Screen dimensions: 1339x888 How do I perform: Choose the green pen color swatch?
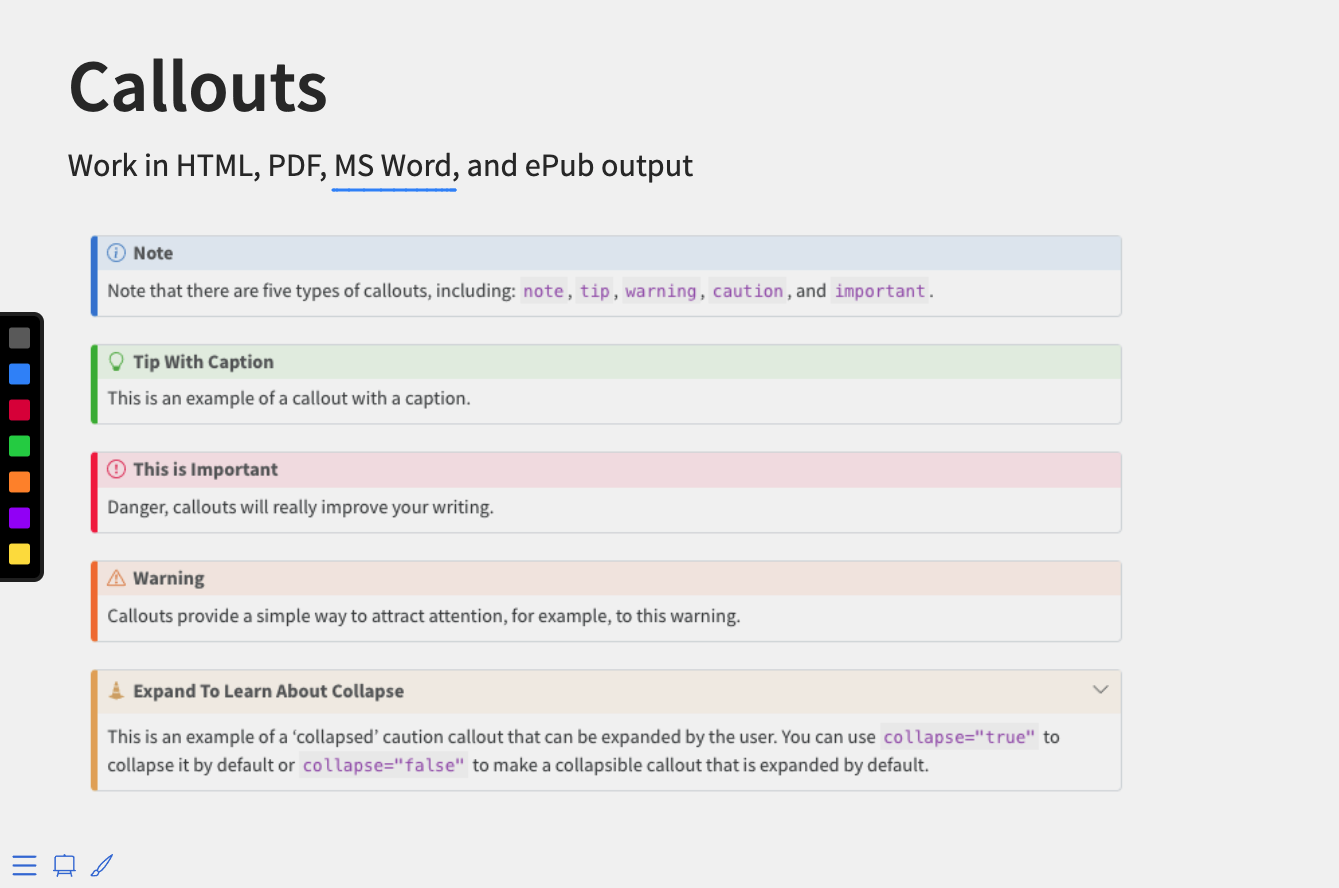(20, 446)
